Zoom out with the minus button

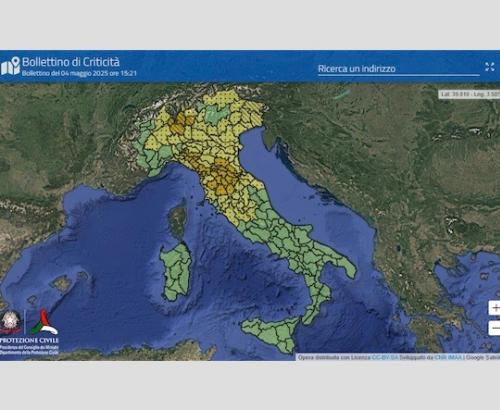click(495, 328)
